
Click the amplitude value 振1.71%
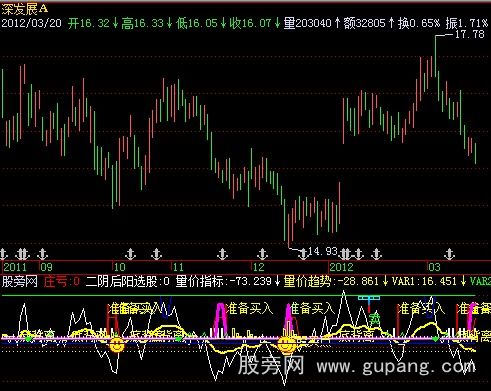click(x=467, y=23)
